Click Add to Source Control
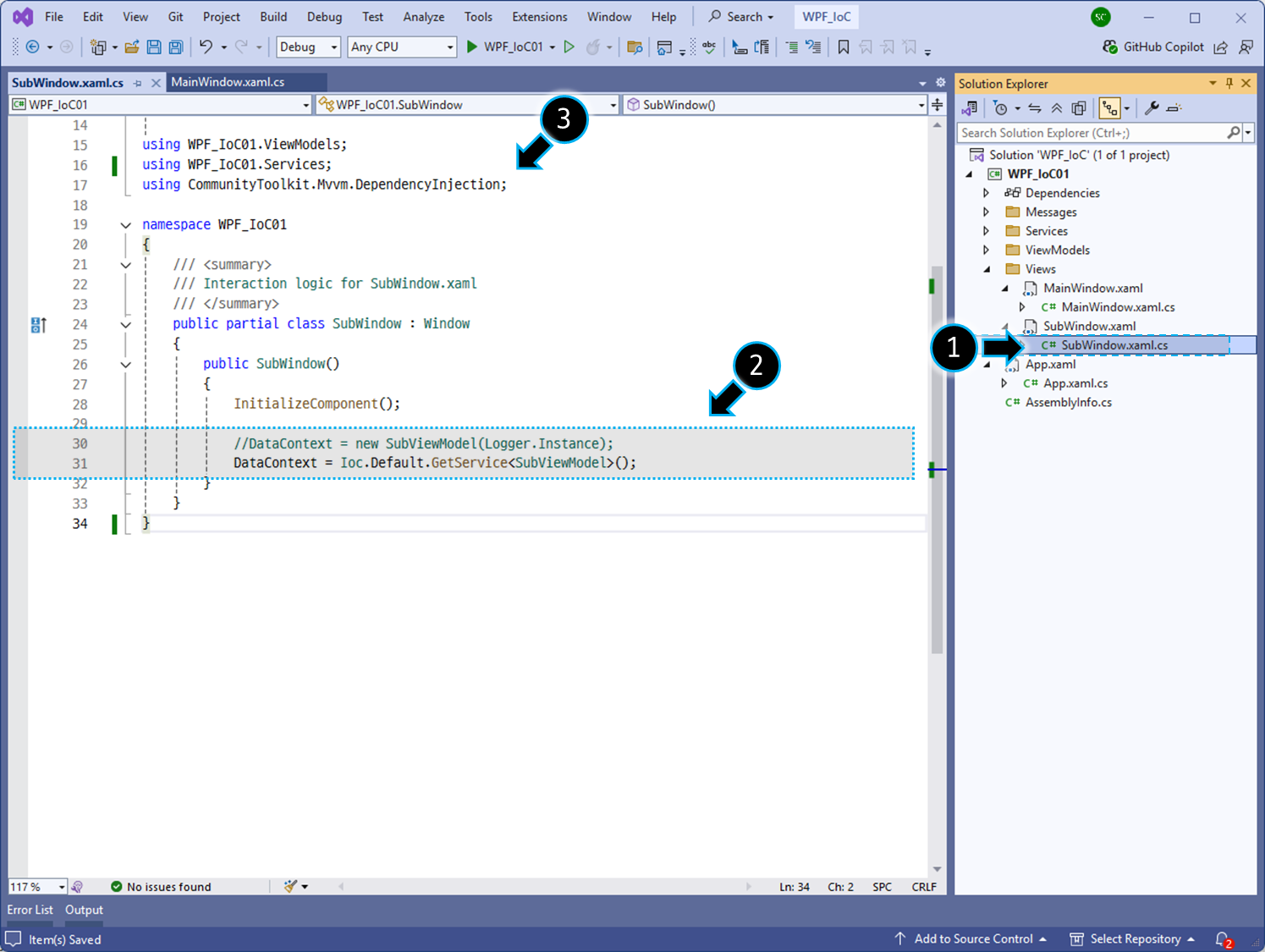The height and width of the screenshot is (952, 1265). [971, 939]
